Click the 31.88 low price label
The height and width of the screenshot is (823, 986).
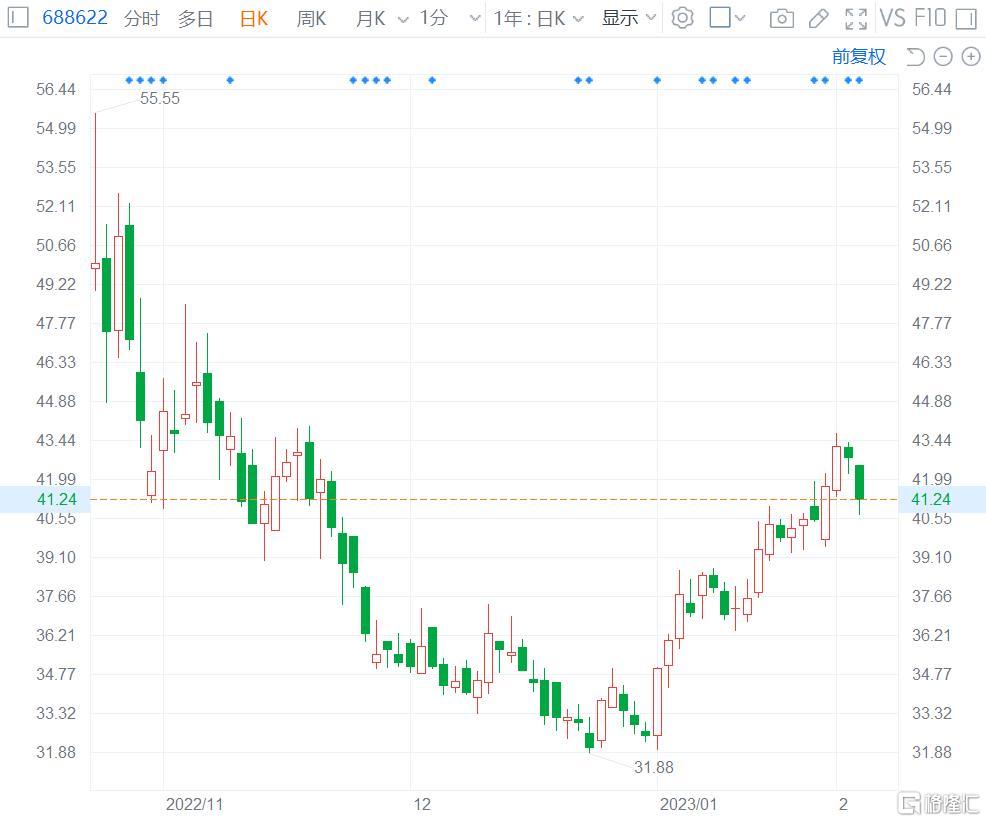[653, 767]
